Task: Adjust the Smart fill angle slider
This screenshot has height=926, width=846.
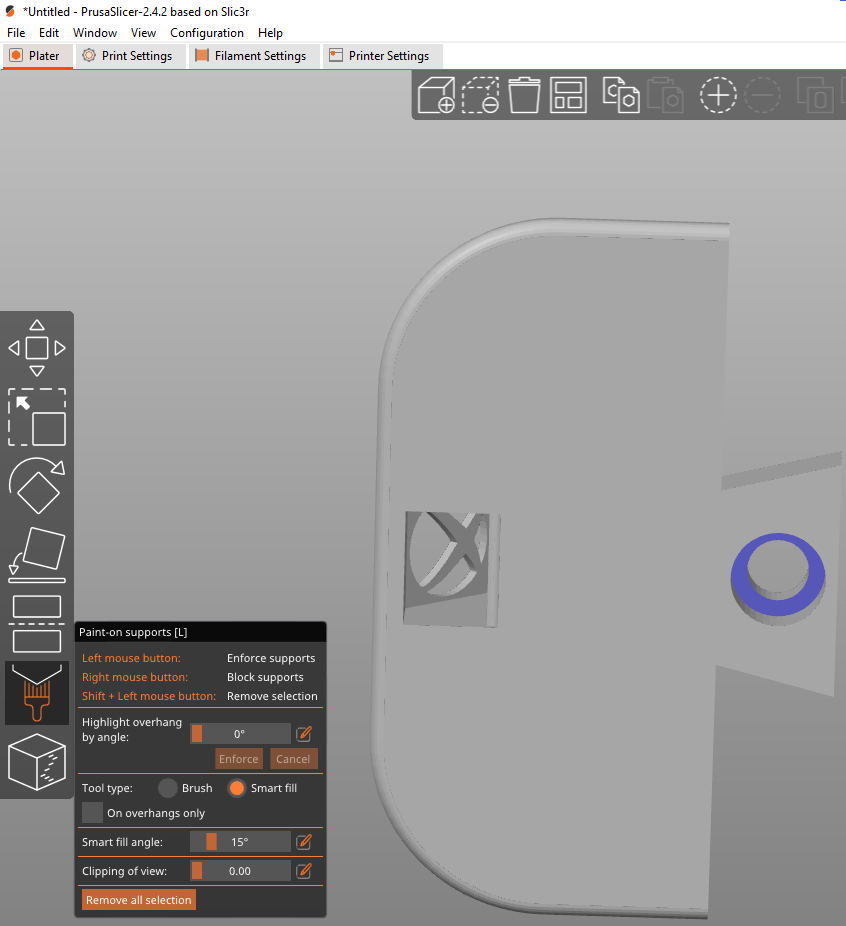Action: pyautogui.click(x=240, y=842)
